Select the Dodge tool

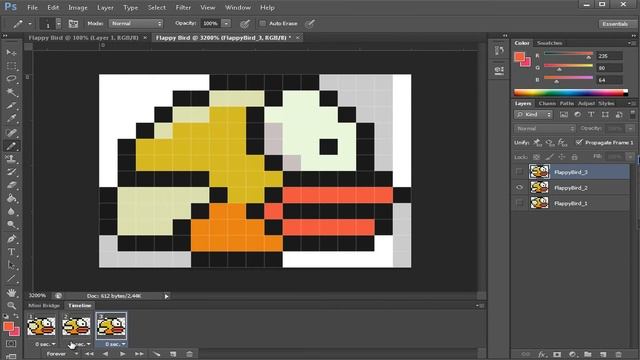coord(11,224)
